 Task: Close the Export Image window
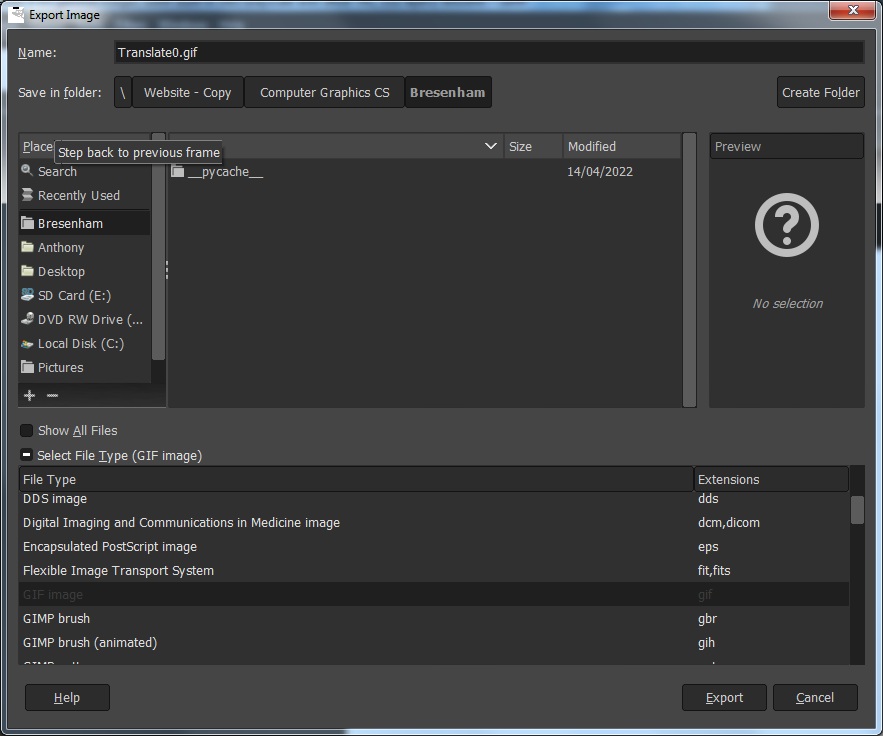point(853,10)
